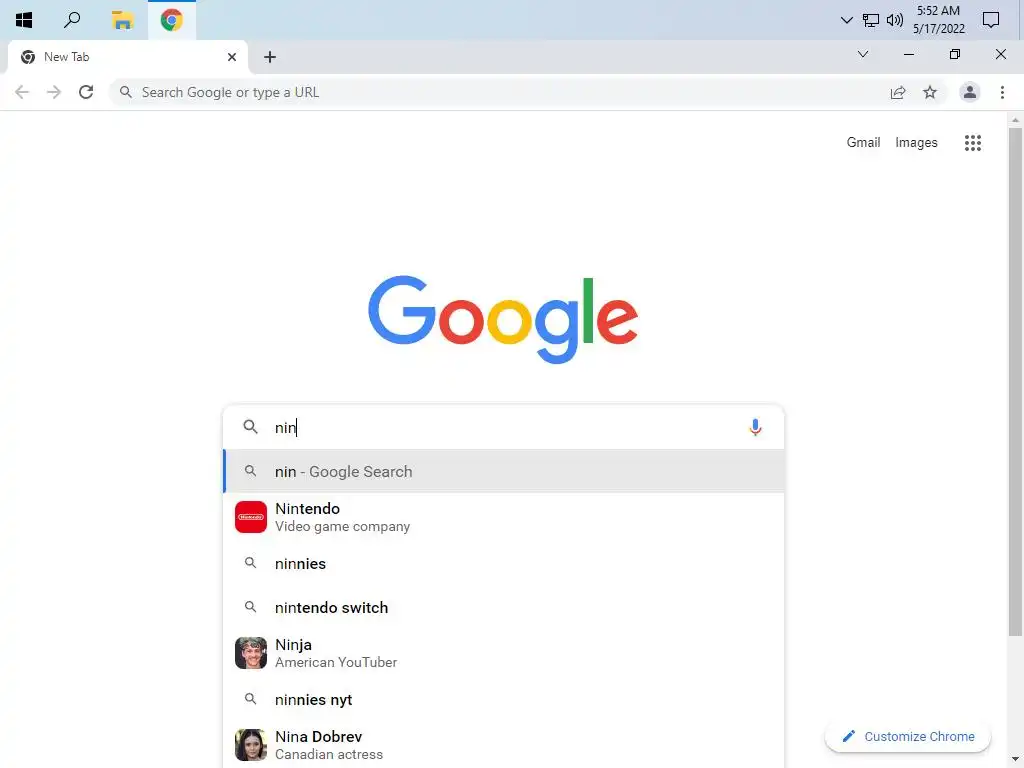
Task: Start voice search with microphone
Action: pyautogui.click(x=755, y=427)
